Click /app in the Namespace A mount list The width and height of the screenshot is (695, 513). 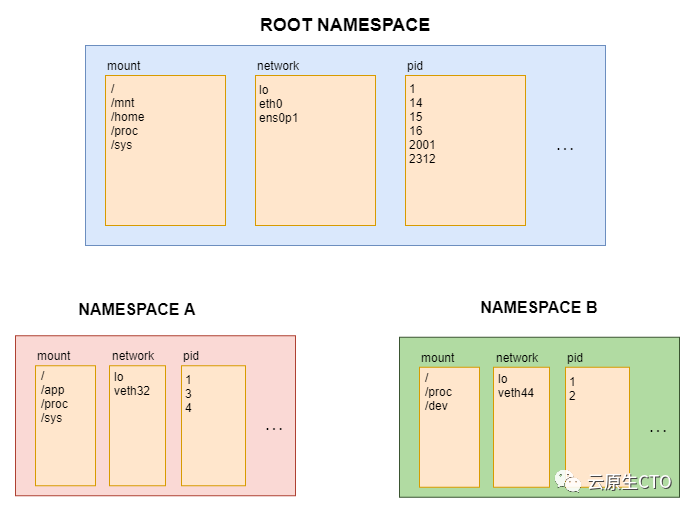53,390
